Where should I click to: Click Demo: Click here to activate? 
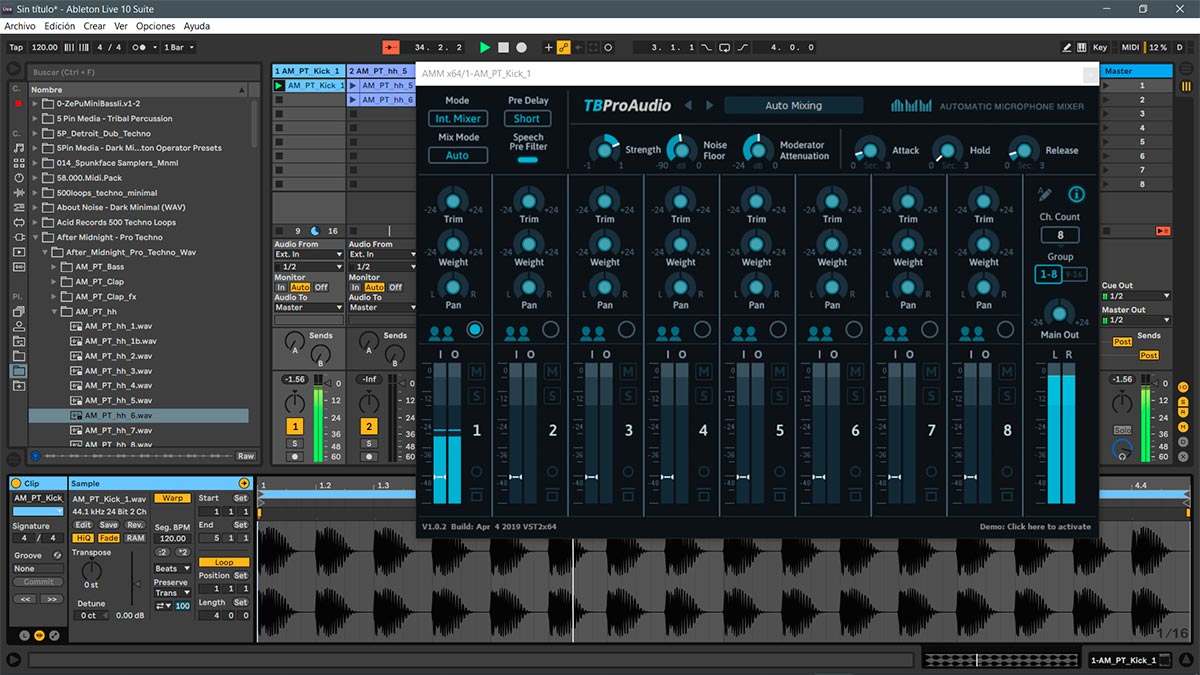click(x=1035, y=526)
